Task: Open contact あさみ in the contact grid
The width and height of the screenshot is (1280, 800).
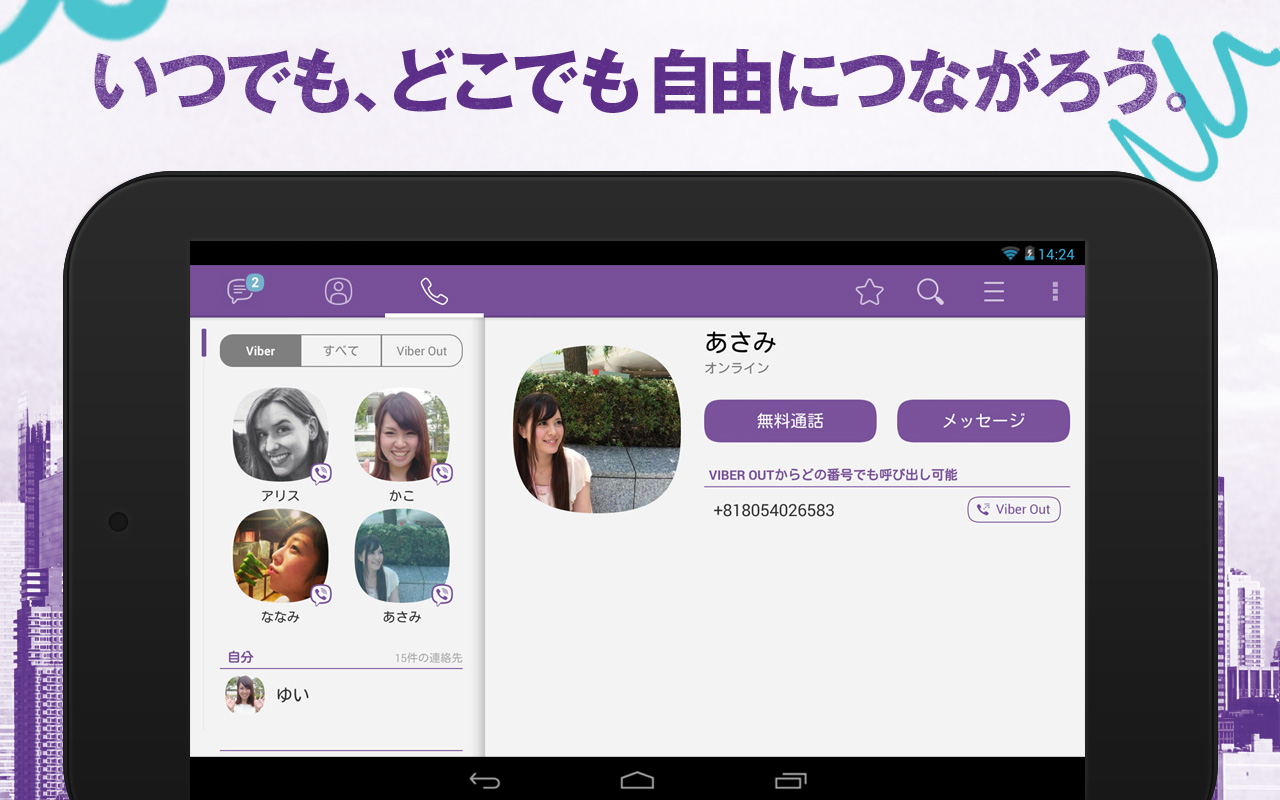Action: (x=402, y=556)
